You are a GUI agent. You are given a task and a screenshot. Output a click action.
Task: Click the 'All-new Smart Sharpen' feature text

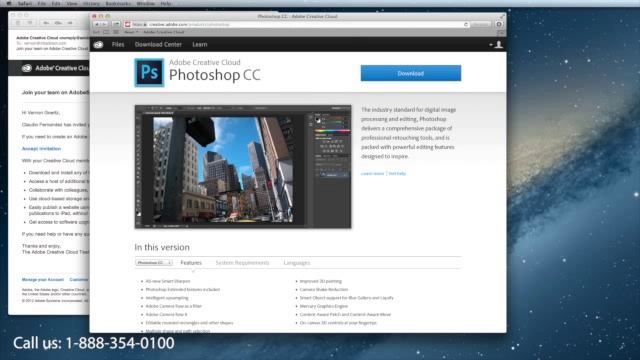pyautogui.click(x=168, y=281)
